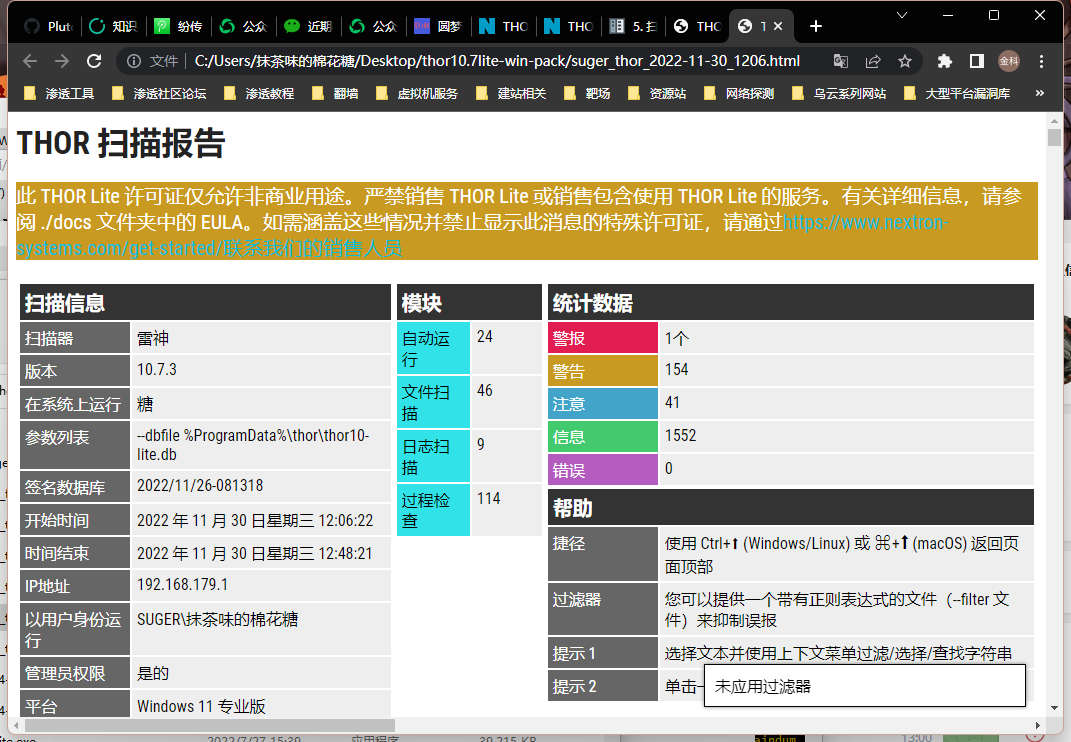Click the address bar URL field
The image size is (1071, 742).
(497, 61)
